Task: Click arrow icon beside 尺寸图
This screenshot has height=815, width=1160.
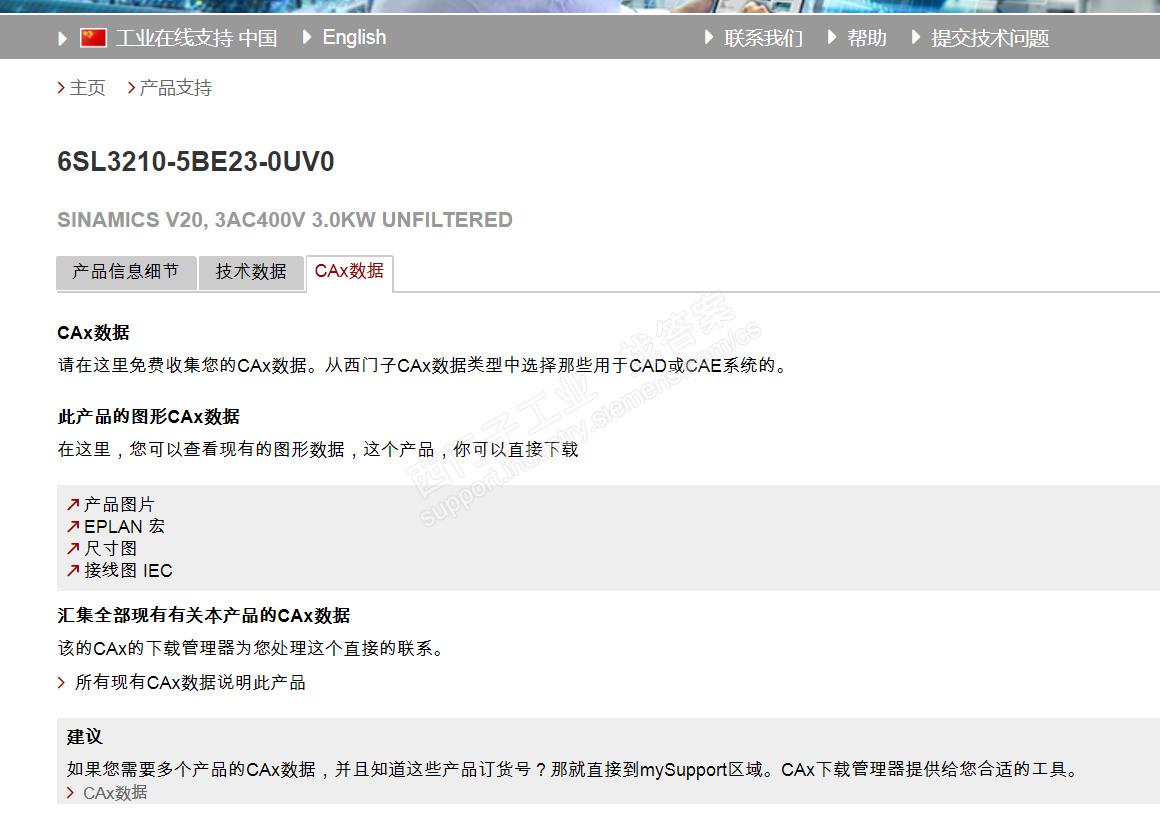Action: tap(72, 549)
